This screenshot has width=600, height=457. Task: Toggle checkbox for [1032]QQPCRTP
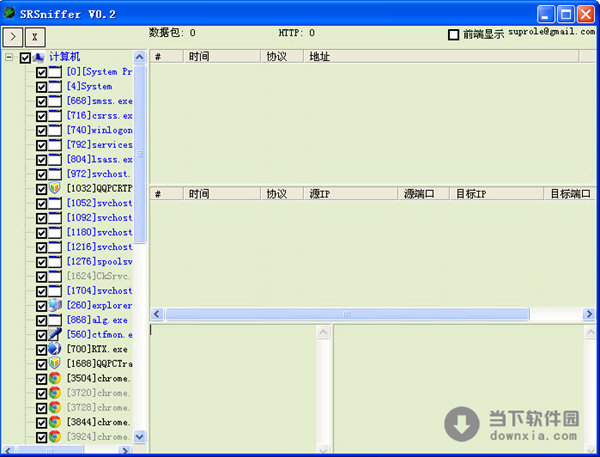point(41,189)
